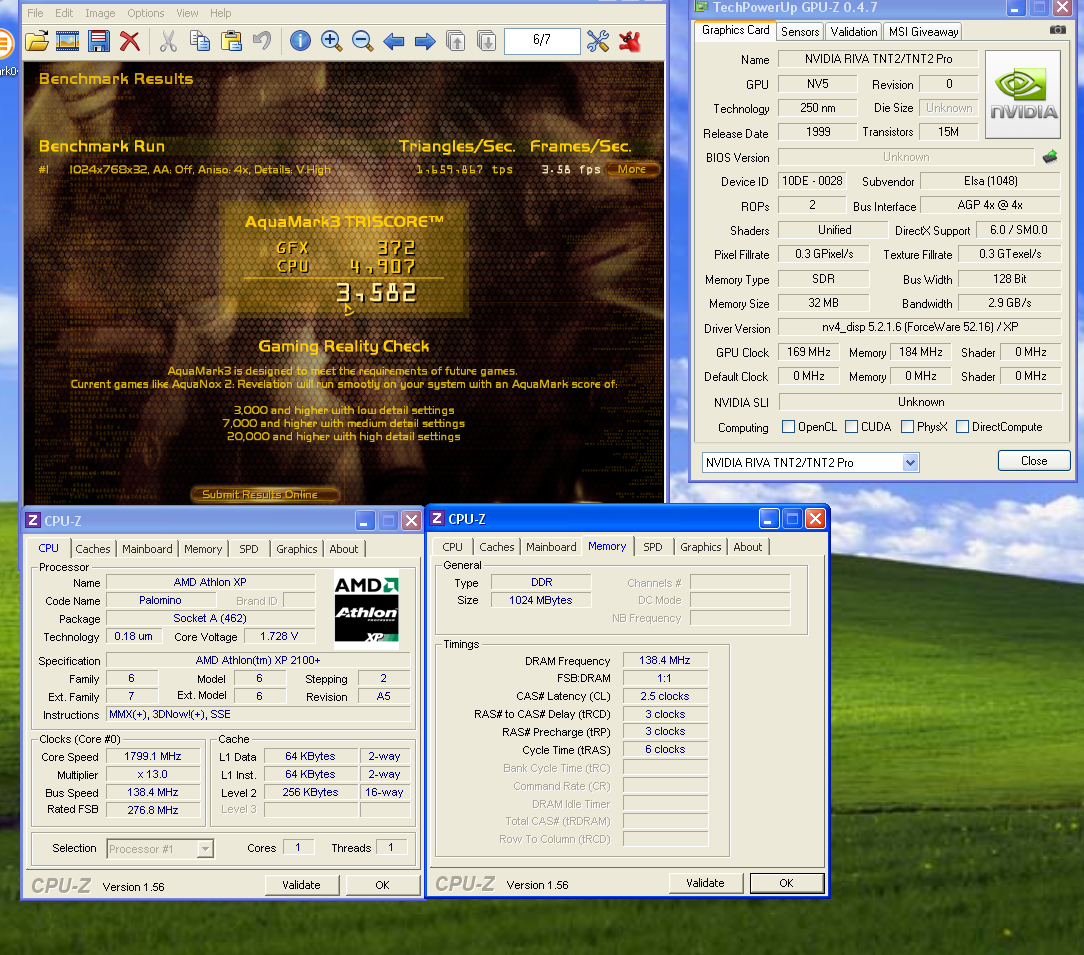Go to next image with right arrow
Viewport: 1084px width, 955px height.
click(424, 41)
